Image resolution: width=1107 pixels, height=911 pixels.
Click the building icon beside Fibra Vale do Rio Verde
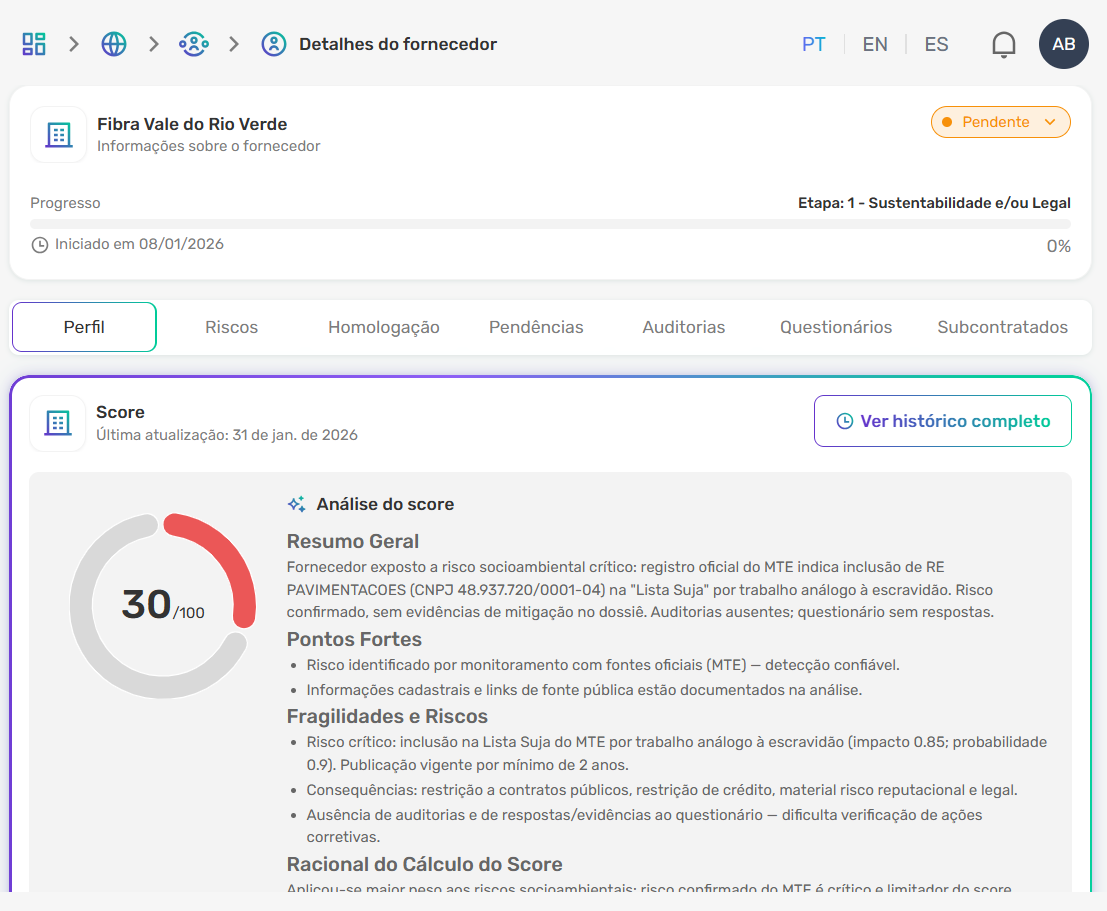pos(59,134)
